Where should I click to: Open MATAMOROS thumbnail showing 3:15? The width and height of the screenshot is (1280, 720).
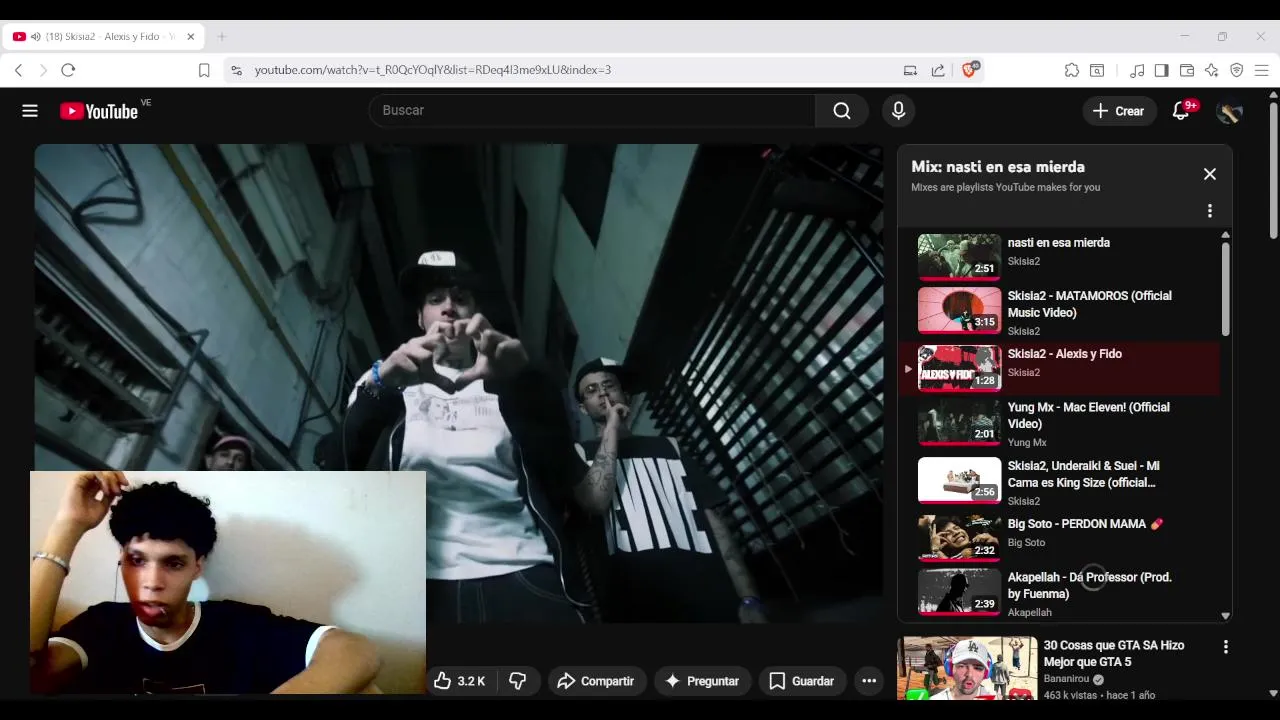(959, 310)
